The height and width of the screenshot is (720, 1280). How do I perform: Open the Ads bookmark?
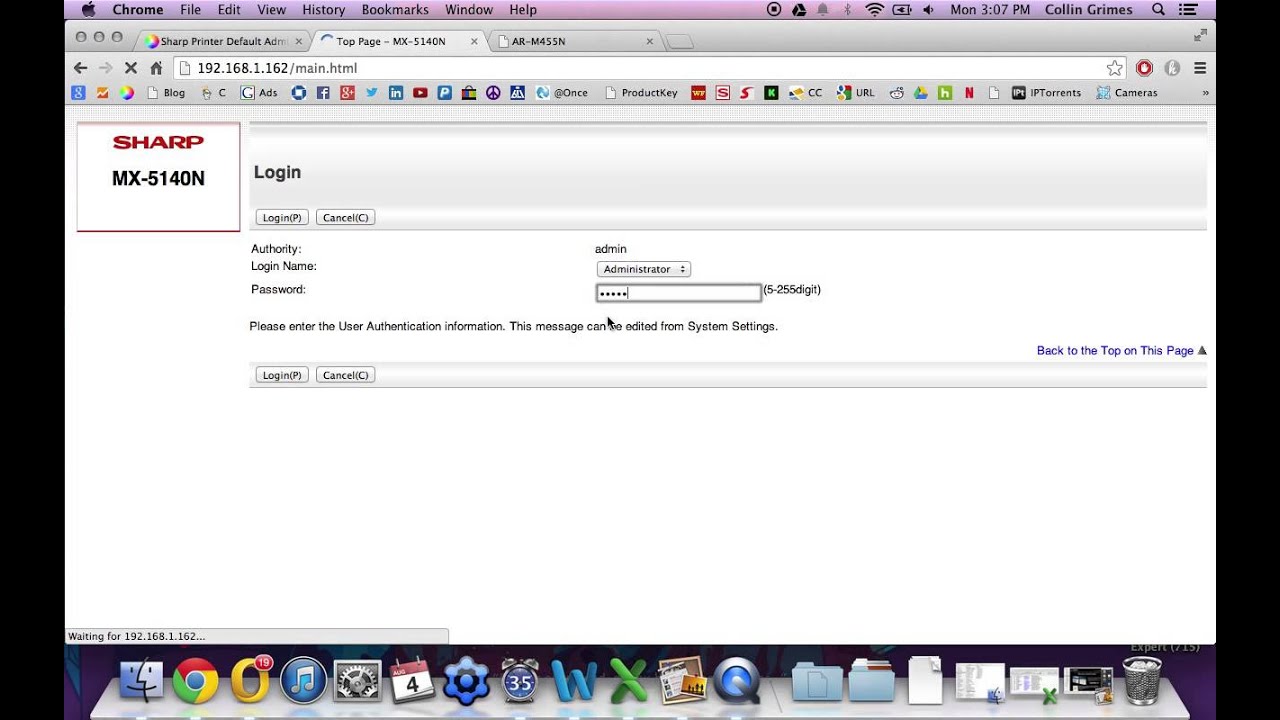[x=260, y=93]
